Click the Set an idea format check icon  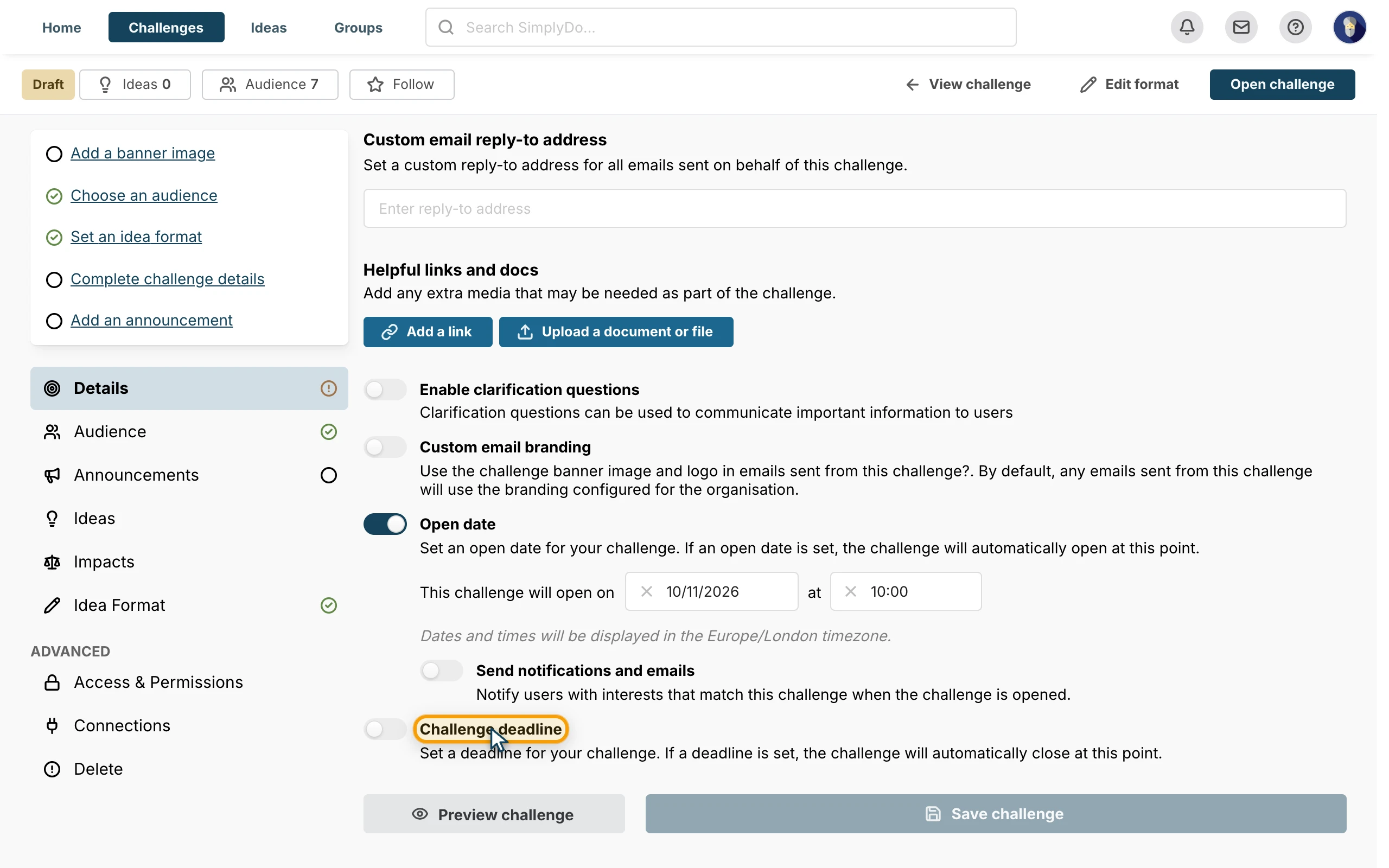pyautogui.click(x=54, y=237)
